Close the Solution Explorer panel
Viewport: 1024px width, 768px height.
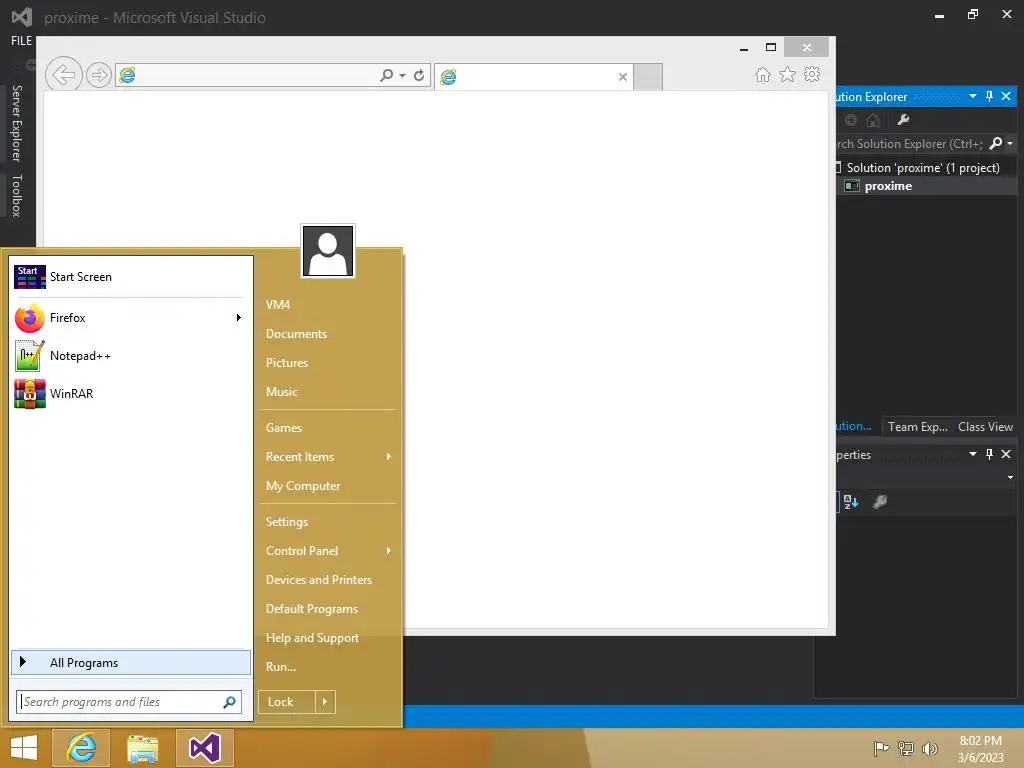[1006, 96]
